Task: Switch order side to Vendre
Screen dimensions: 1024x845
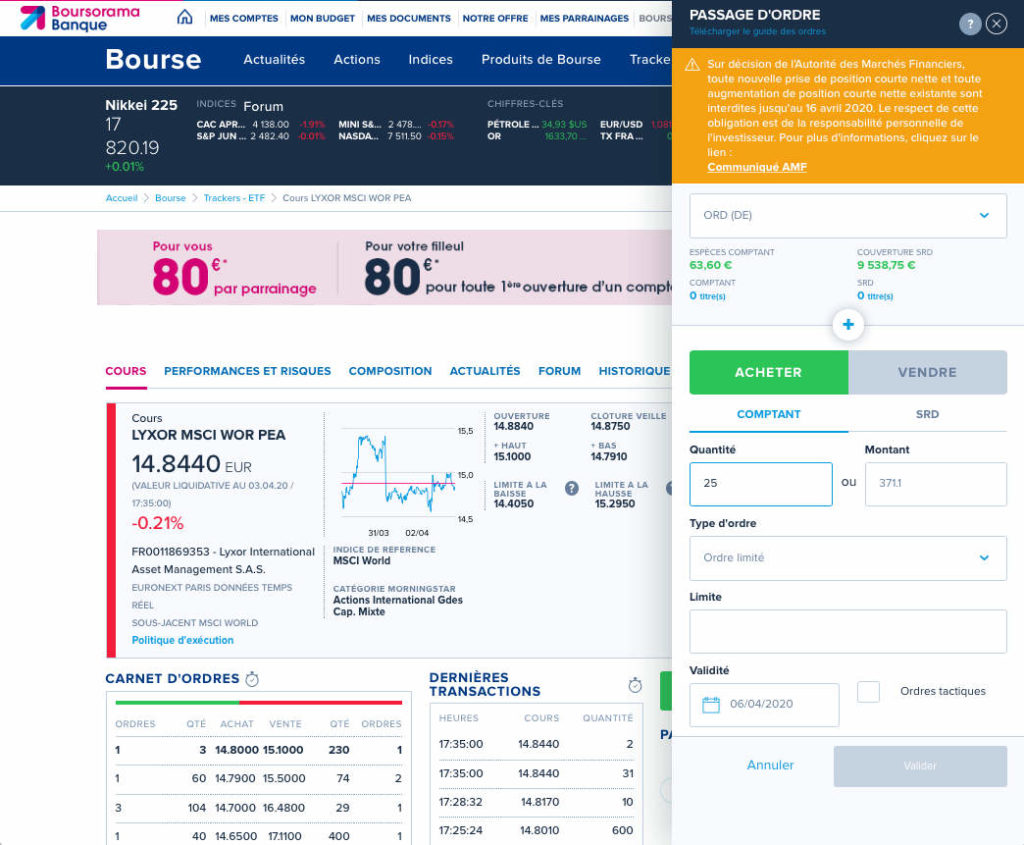Action: click(927, 372)
